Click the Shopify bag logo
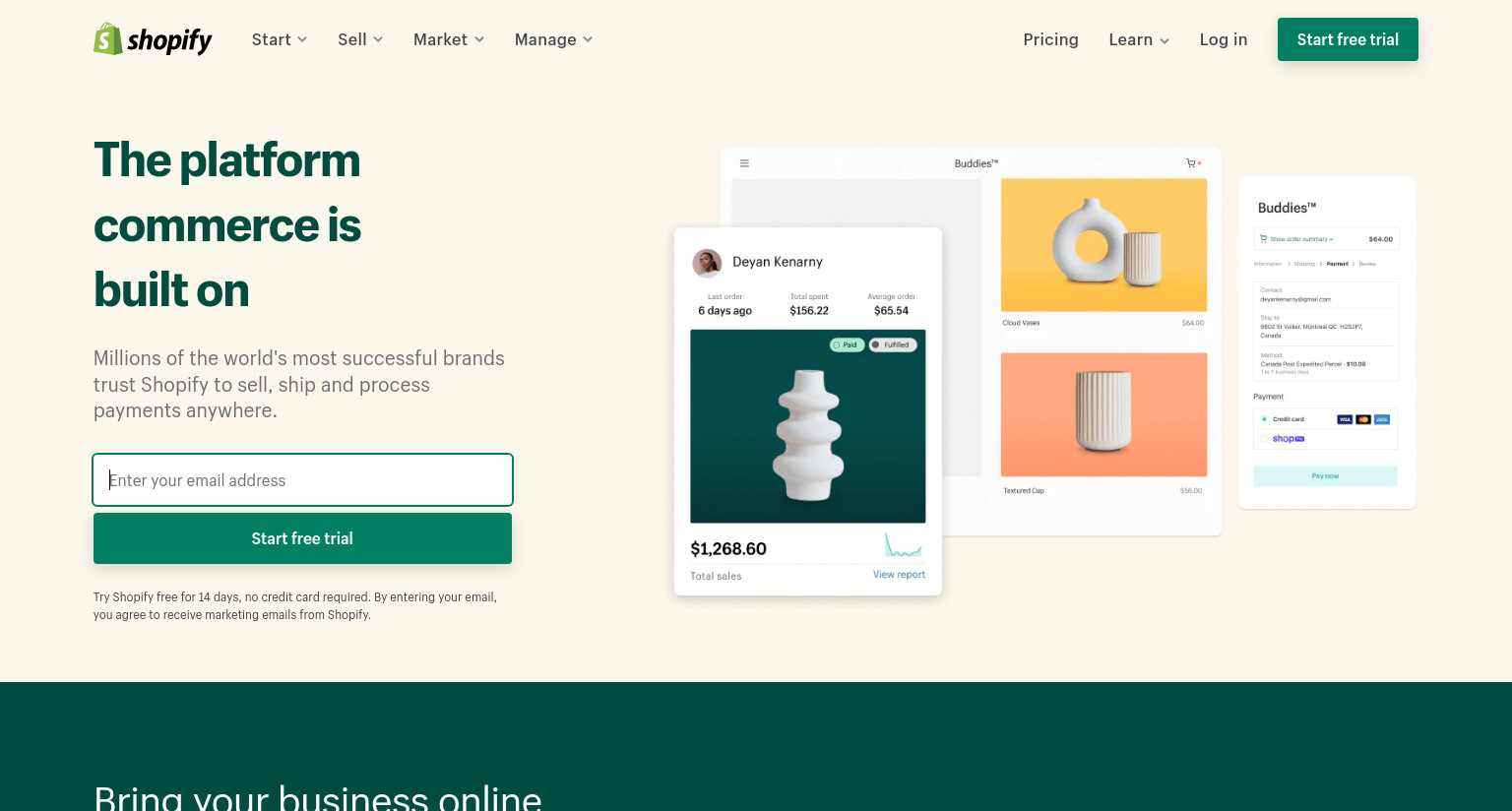 [x=108, y=39]
